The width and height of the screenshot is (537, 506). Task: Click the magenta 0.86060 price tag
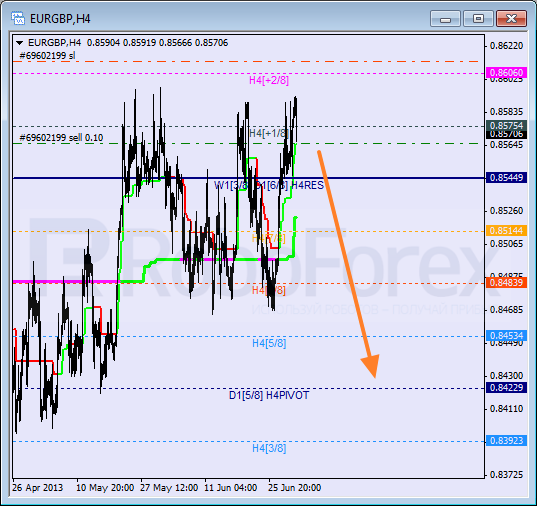(506, 73)
